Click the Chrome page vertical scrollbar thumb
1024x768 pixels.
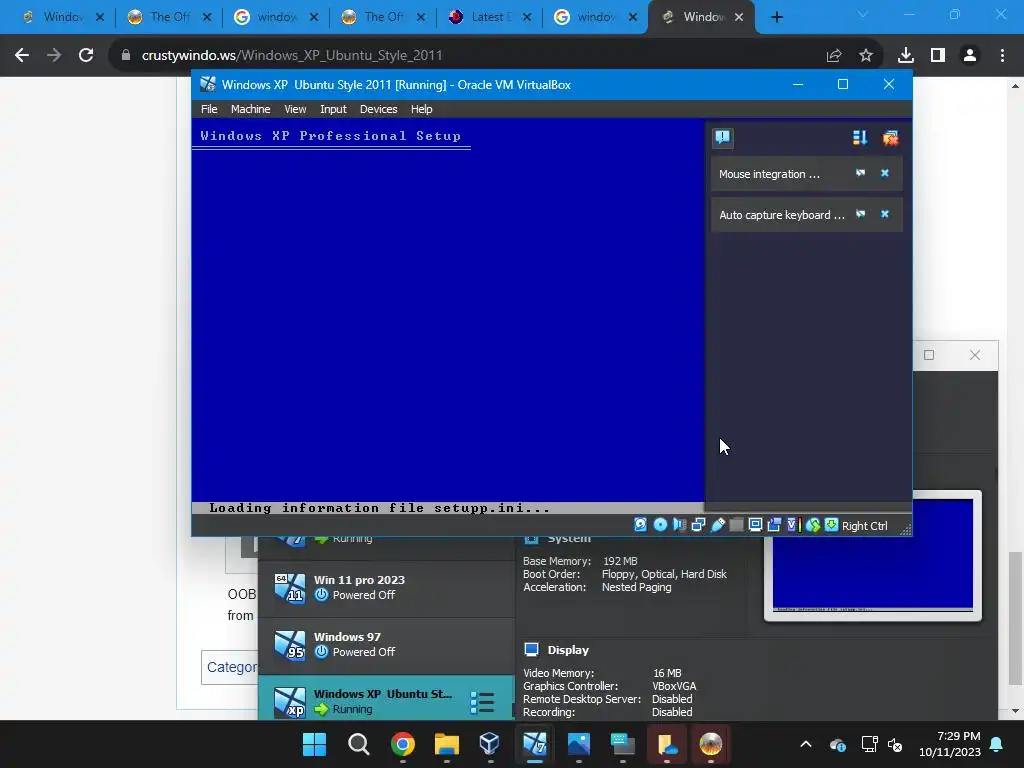tap(1015, 619)
